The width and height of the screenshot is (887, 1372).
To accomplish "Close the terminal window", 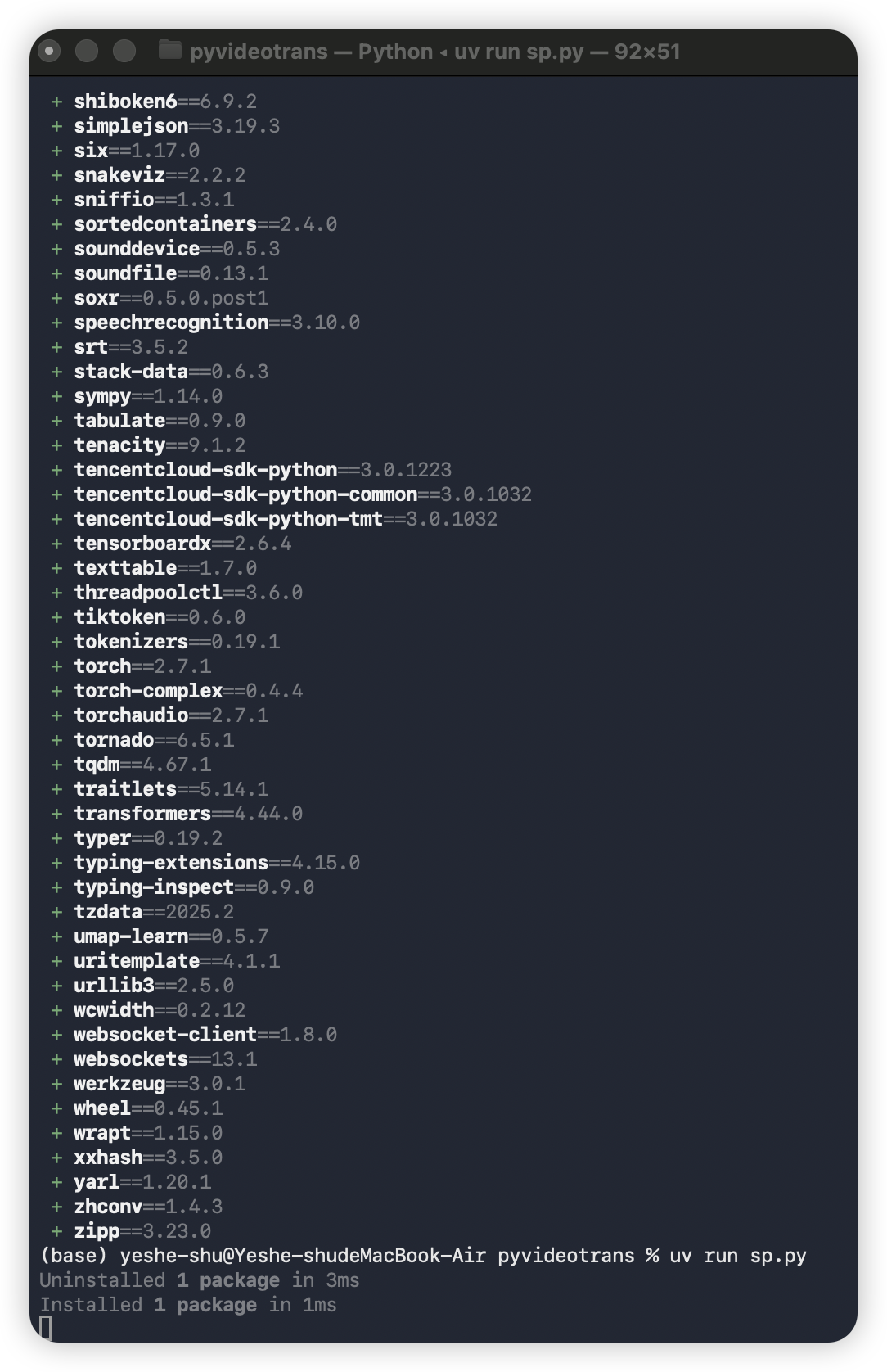I will 49,52.
